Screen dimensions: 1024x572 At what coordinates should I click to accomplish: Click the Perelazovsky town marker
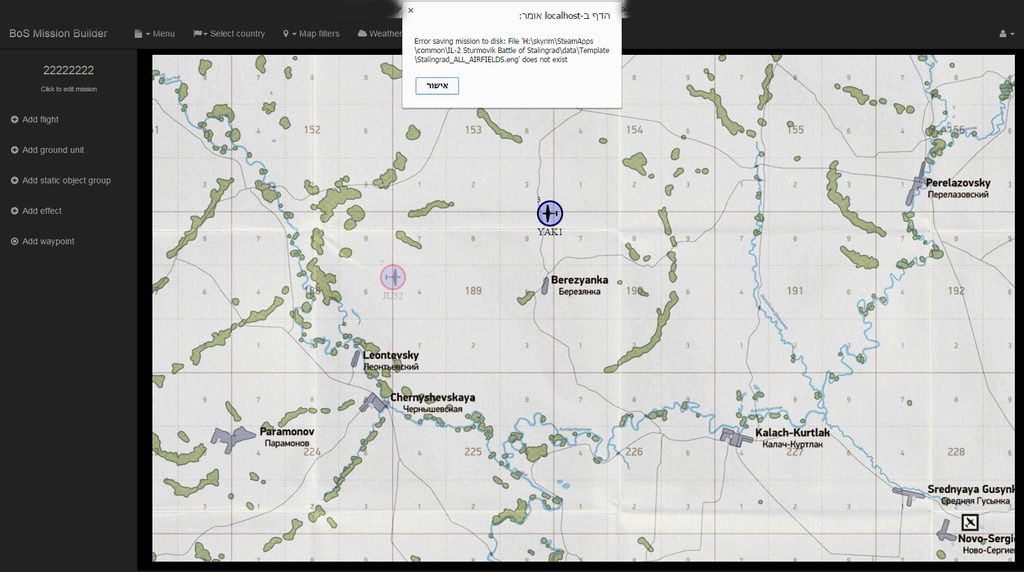916,188
